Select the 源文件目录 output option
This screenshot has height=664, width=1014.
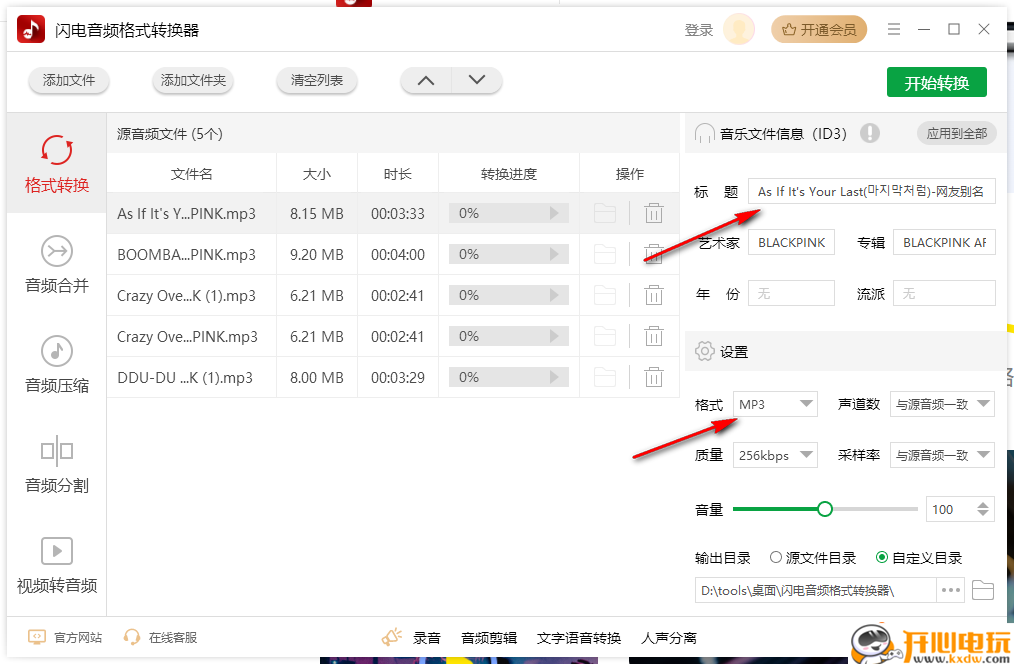(775, 558)
